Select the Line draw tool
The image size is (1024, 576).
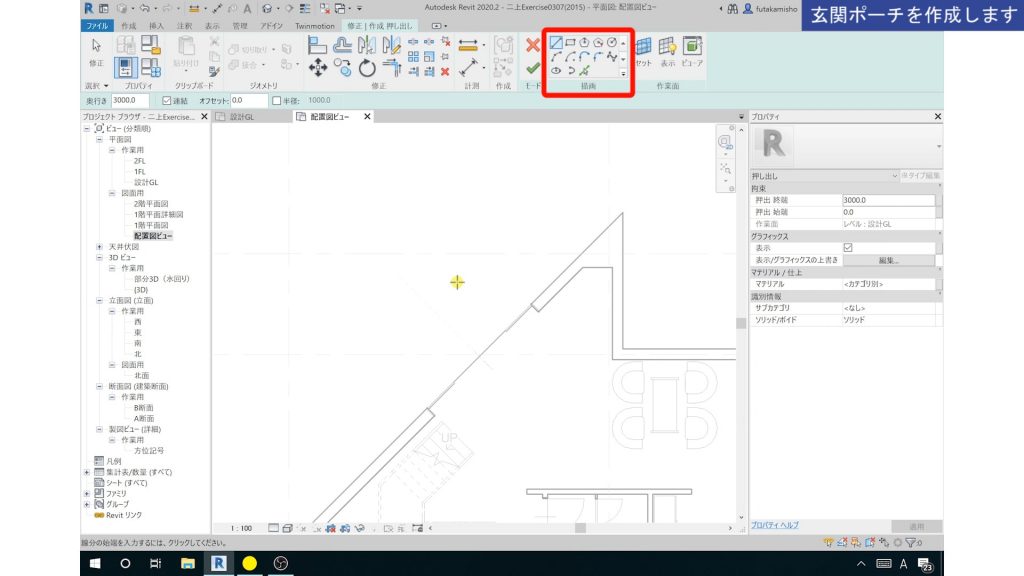point(554,42)
